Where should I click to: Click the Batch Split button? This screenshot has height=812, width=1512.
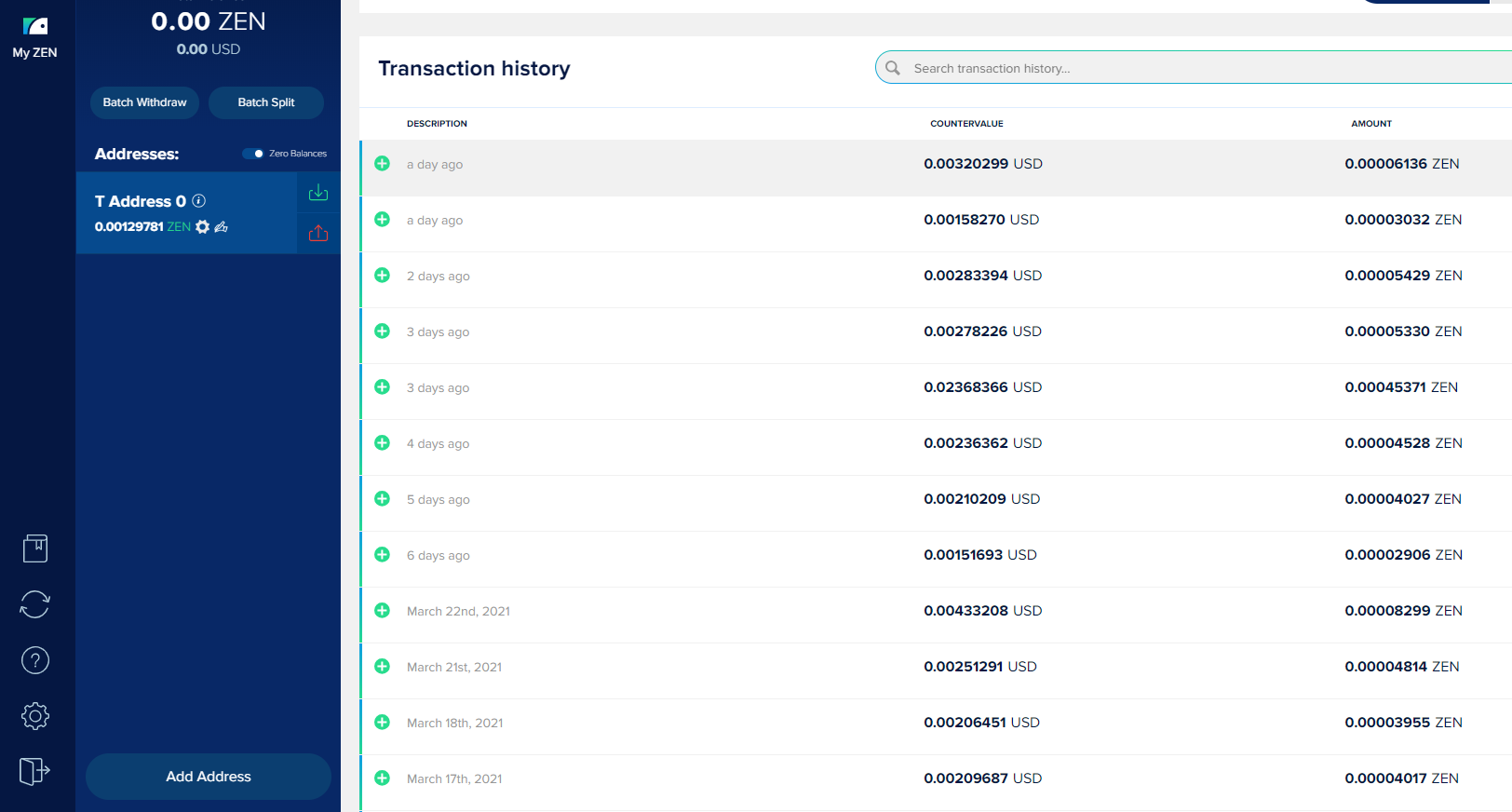(x=266, y=102)
